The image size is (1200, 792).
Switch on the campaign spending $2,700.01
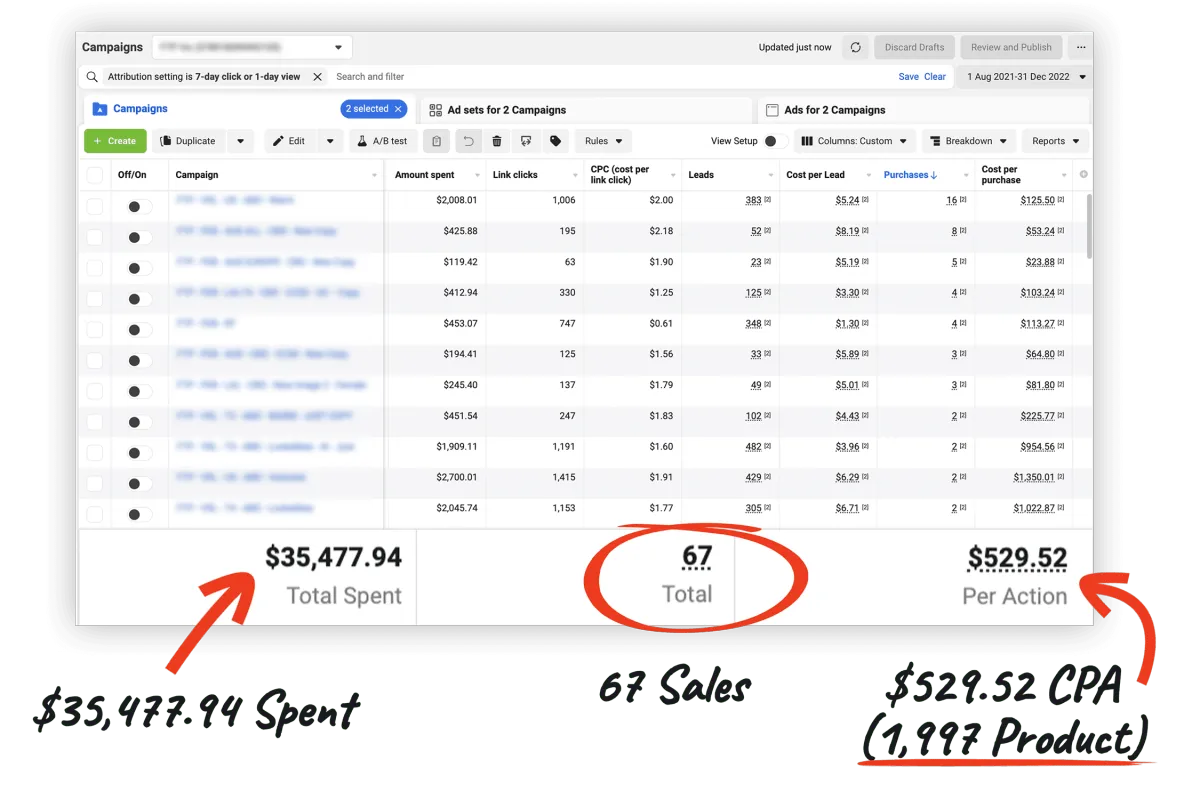tap(140, 483)
